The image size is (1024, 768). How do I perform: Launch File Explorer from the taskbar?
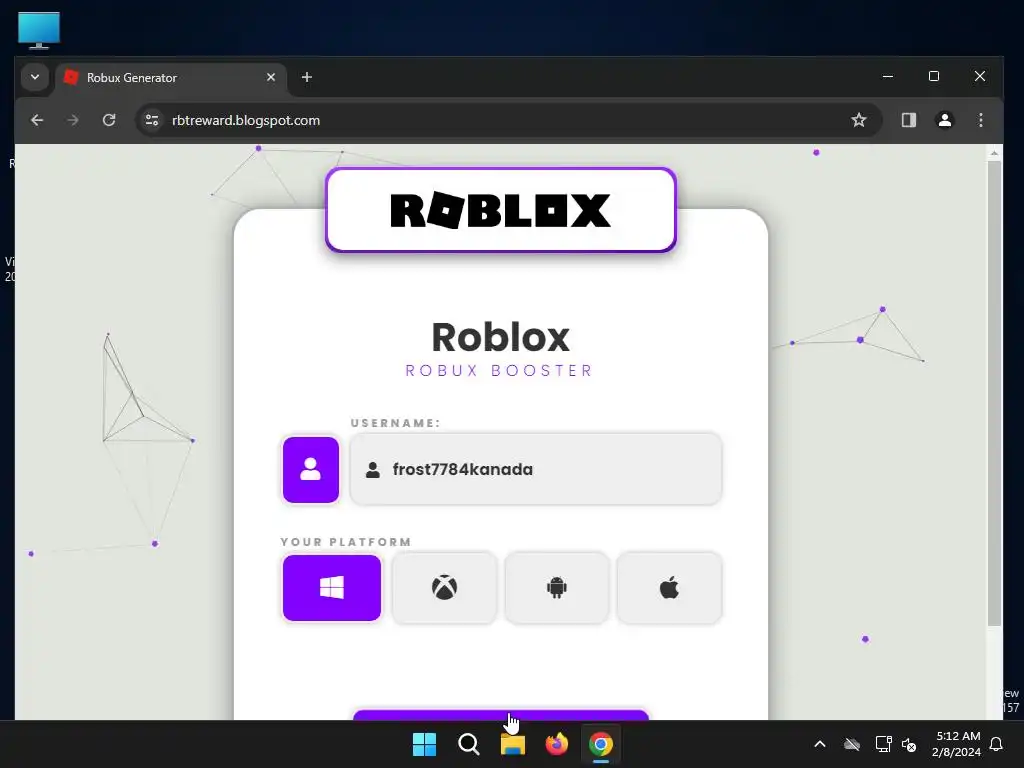[x=513, y=744]
